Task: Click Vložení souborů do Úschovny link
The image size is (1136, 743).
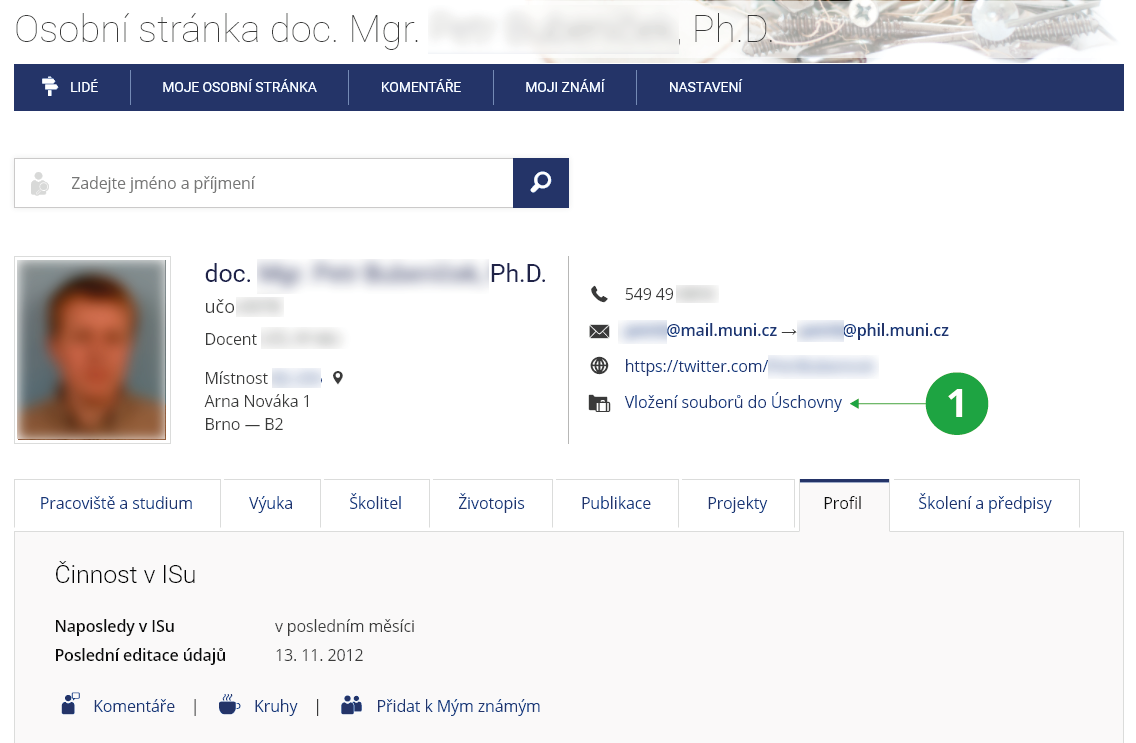Action: coord(733,403)
